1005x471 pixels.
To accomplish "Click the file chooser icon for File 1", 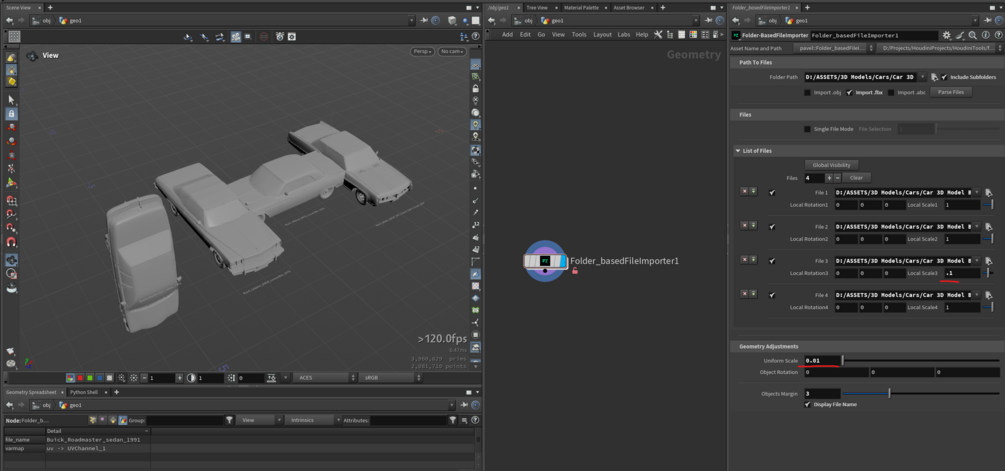I will coord(988,192).
